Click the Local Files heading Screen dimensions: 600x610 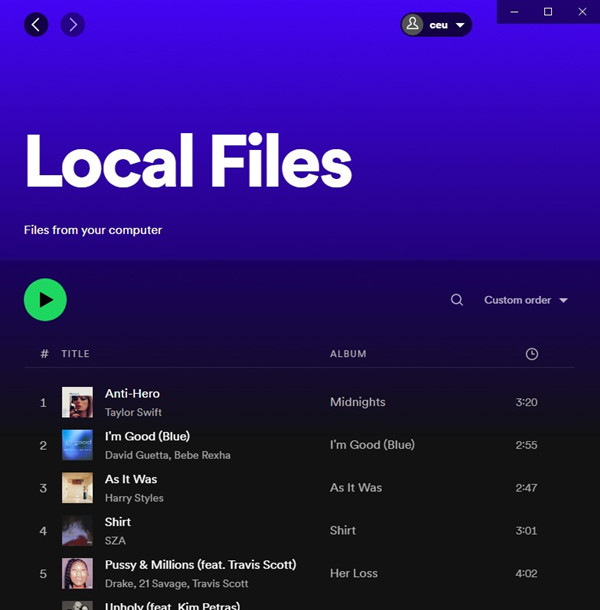tap(189, 160)
